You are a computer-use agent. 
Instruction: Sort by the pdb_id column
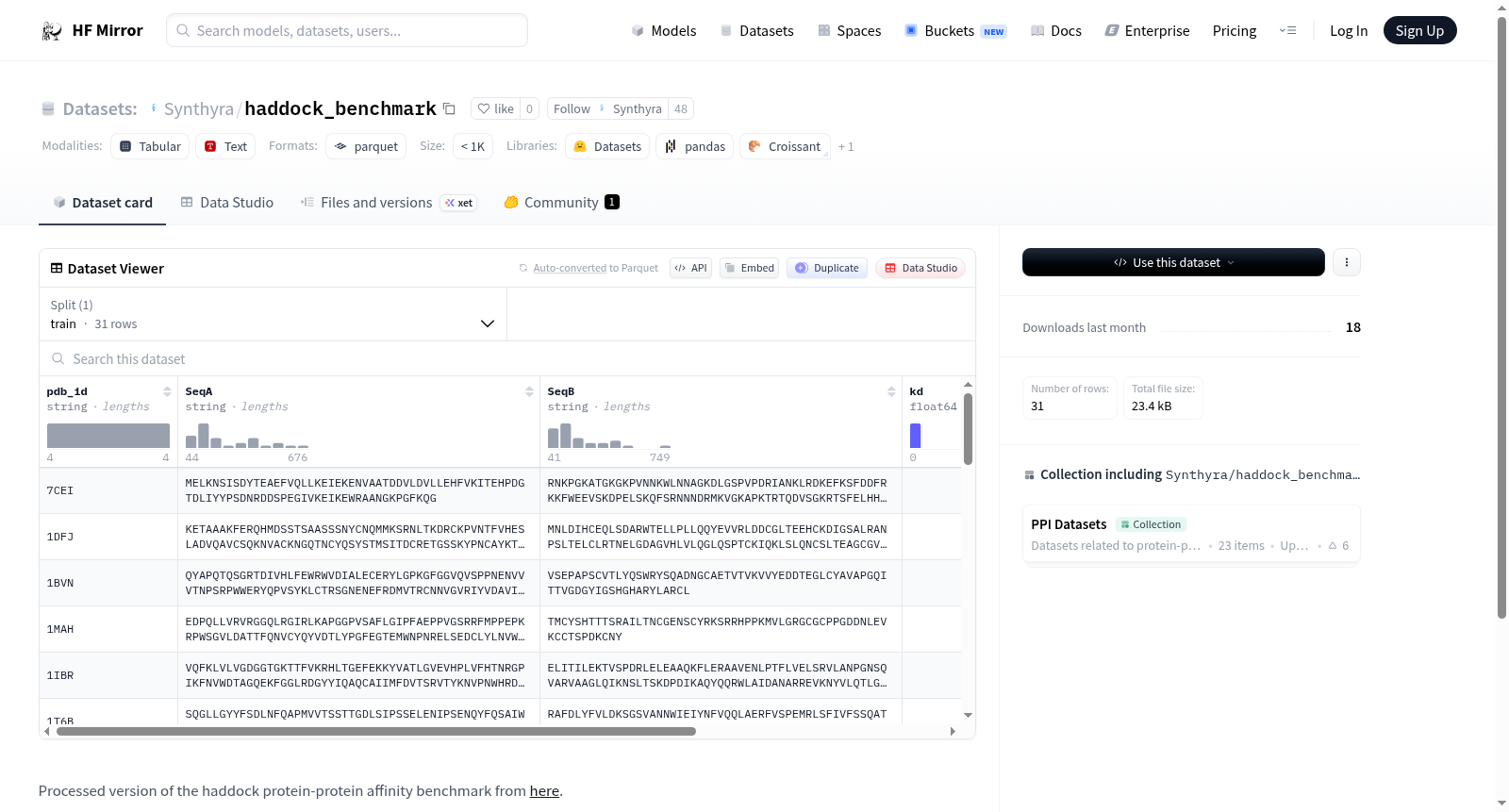pyautogui.click(x=167, y=391)
